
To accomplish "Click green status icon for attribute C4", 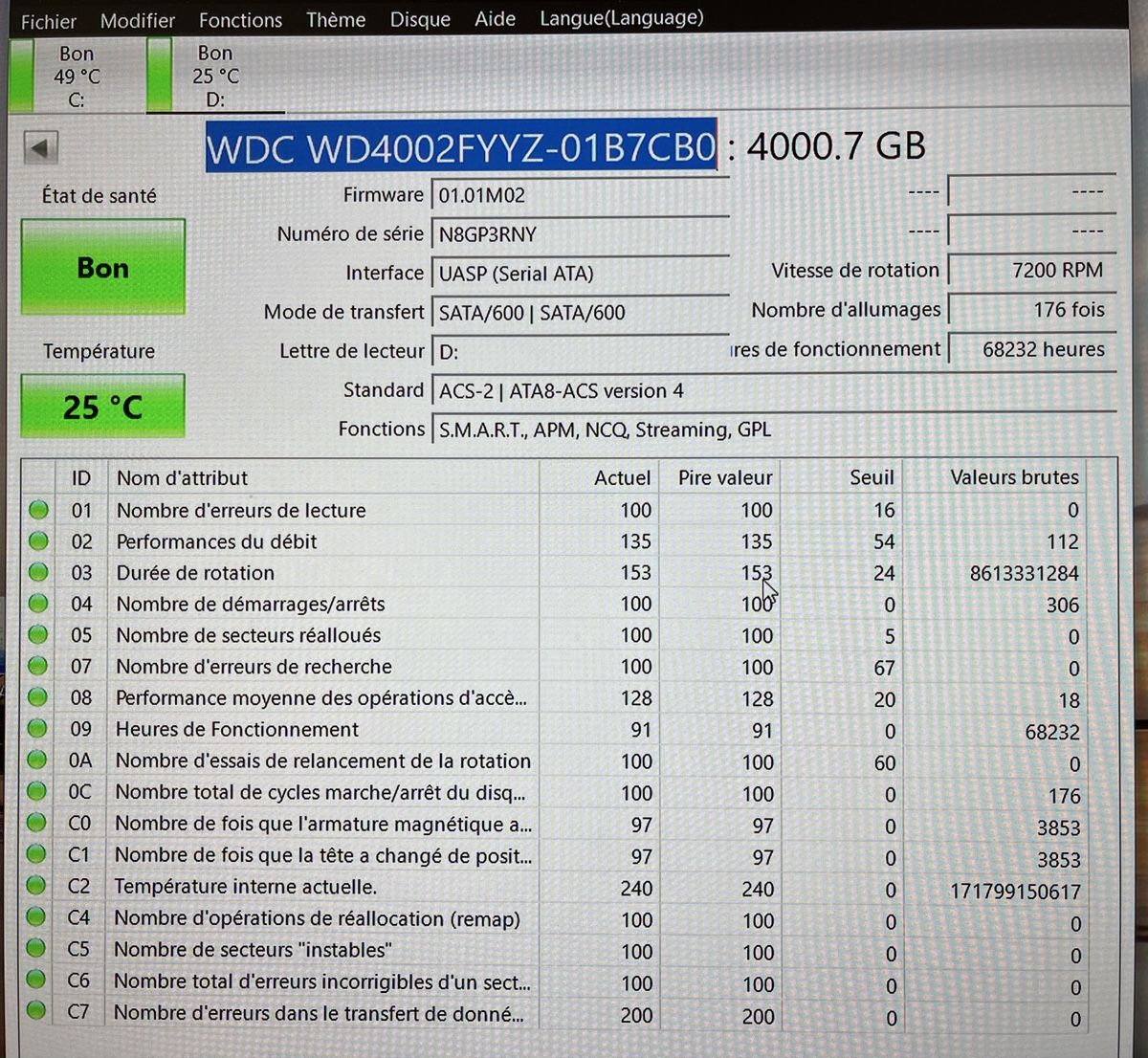I will click(36, 917).
